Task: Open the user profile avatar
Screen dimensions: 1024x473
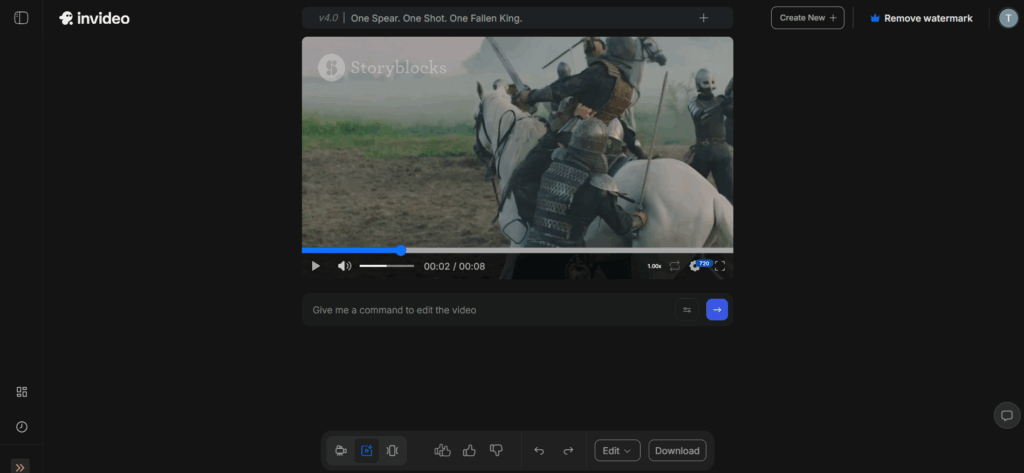Action: pyautogui.click(x=1008, y=18)
